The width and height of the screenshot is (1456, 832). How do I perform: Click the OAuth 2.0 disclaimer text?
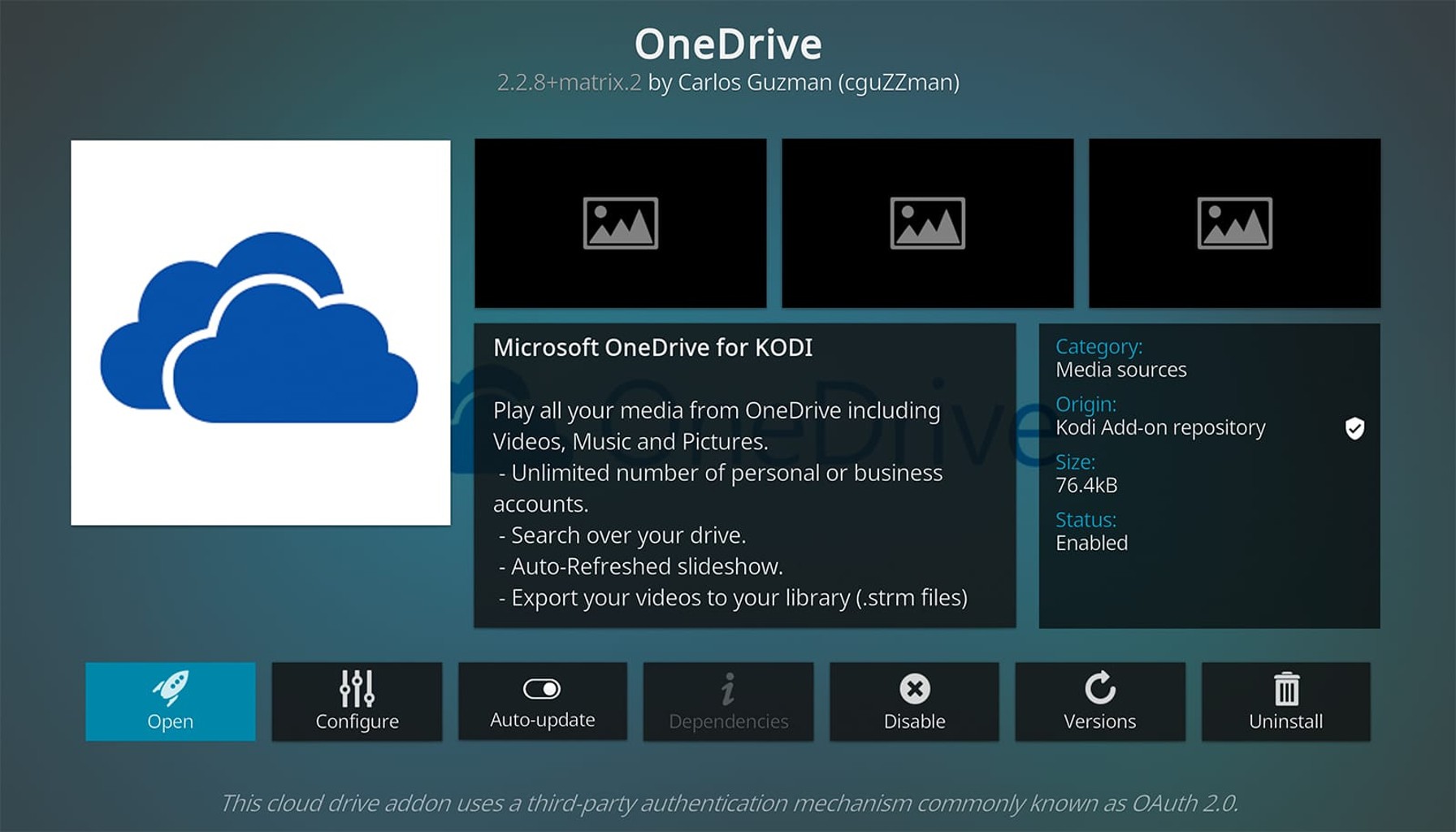[729, 803]
